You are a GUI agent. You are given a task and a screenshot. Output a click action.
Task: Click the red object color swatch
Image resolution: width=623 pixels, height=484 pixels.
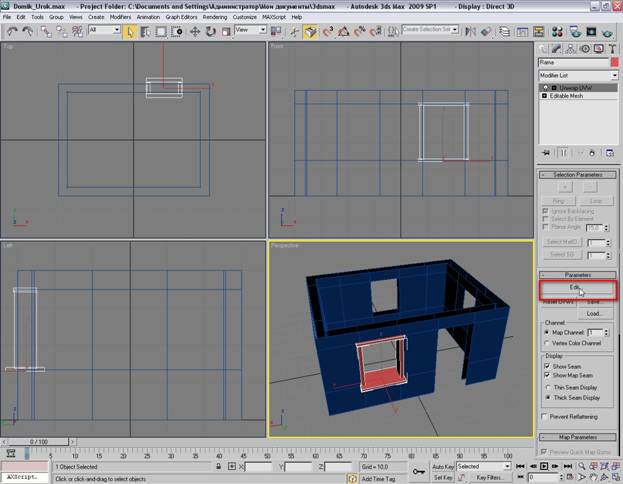coord(615,62)
